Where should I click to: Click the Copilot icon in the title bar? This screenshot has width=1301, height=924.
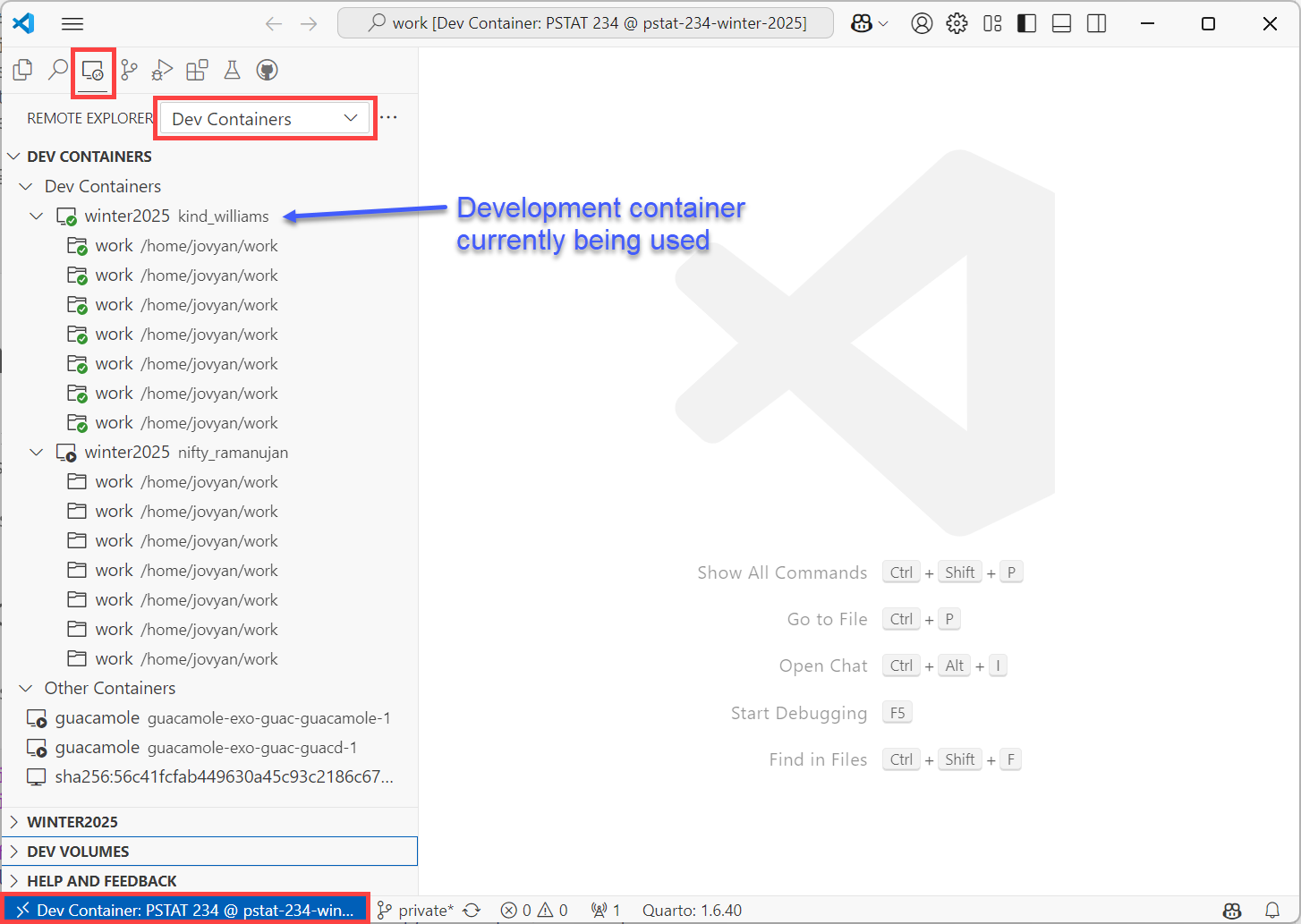[x=862, y=23]
